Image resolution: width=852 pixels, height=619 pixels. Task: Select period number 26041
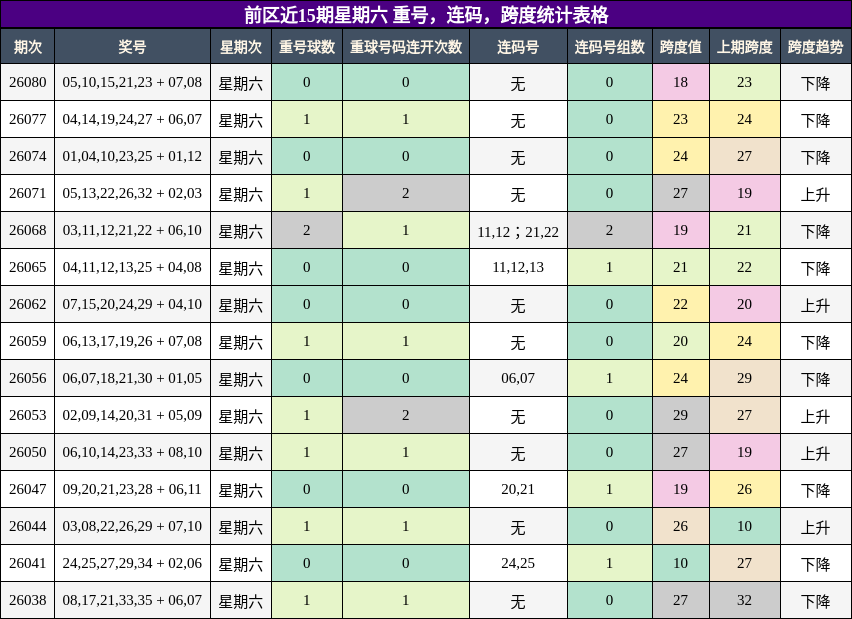(28, 562)
